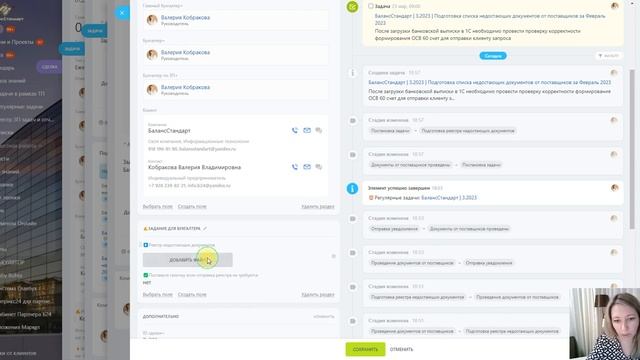Screen dimensions: 640x360
Task: Open task link БалансСтандарт | 3.2023 in Создана задача
Action: point(489,82)
